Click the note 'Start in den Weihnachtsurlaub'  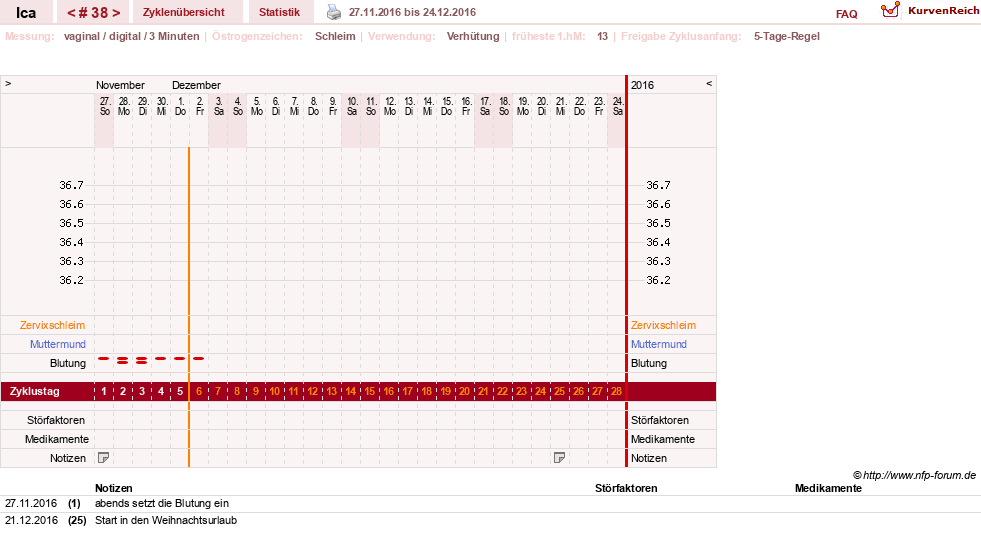click(x=166, y=520)
